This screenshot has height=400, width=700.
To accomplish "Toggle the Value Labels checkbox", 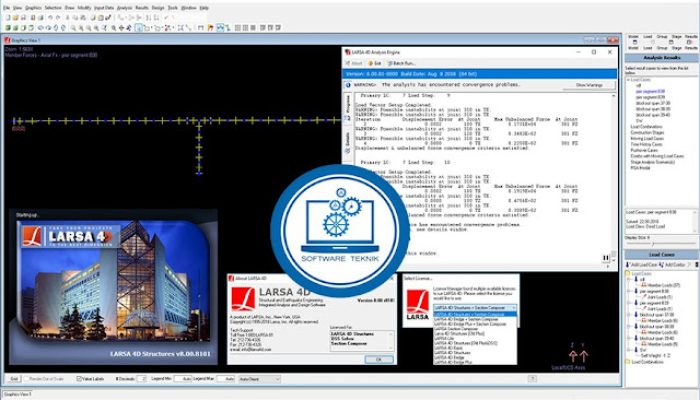I will (x=79, y=379).
